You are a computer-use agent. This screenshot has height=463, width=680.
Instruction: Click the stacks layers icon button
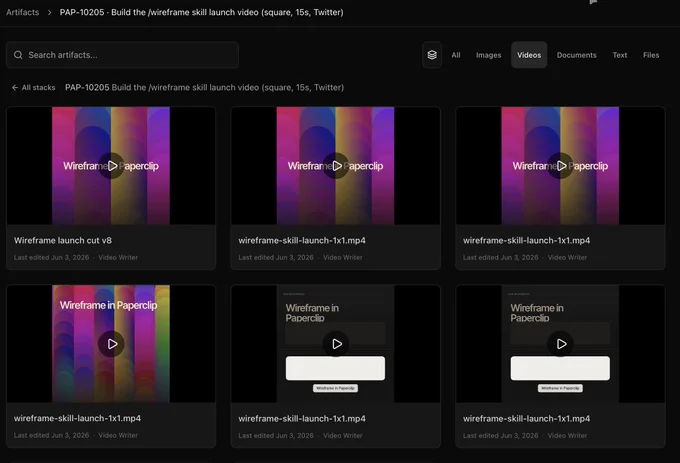(x=432, y=55)
